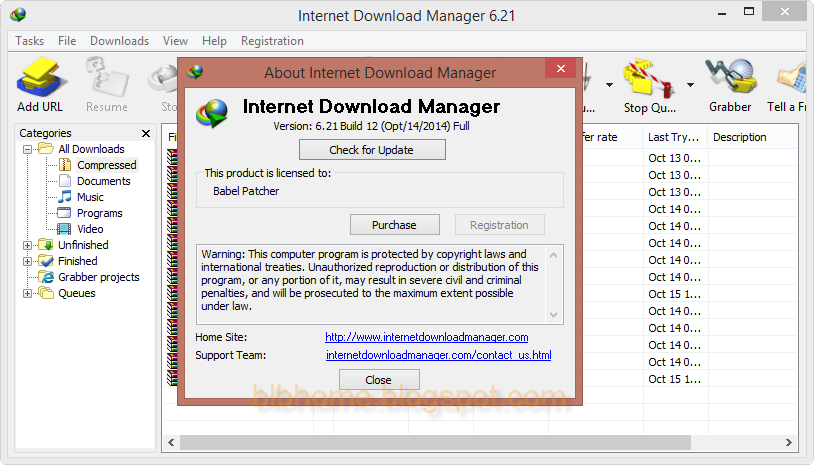Expand the Finished tree node

pyautogui.click(x=28, y=261)
